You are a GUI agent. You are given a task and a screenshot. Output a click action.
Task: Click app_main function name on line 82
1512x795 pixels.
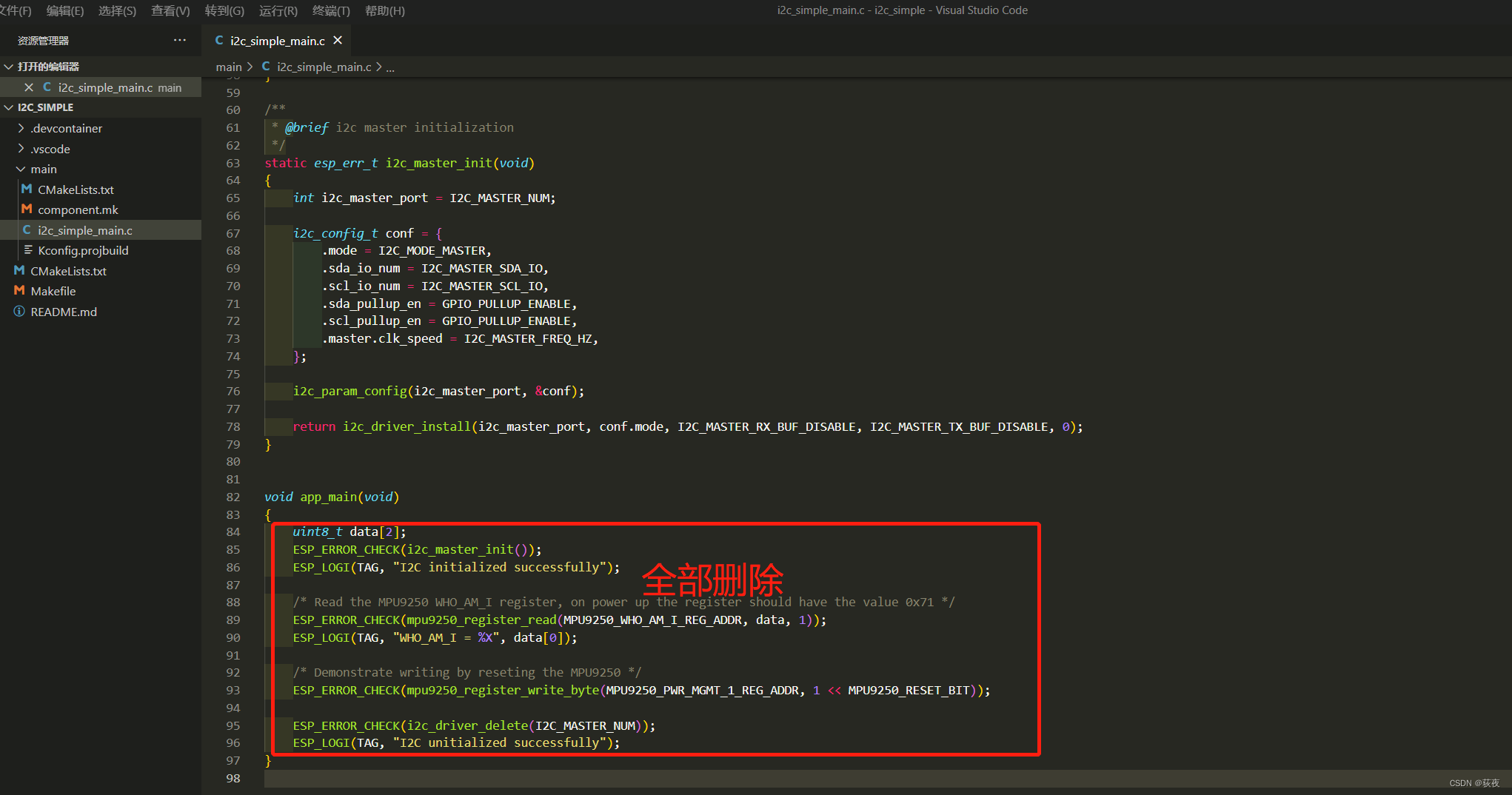click(x=328, y=497)
